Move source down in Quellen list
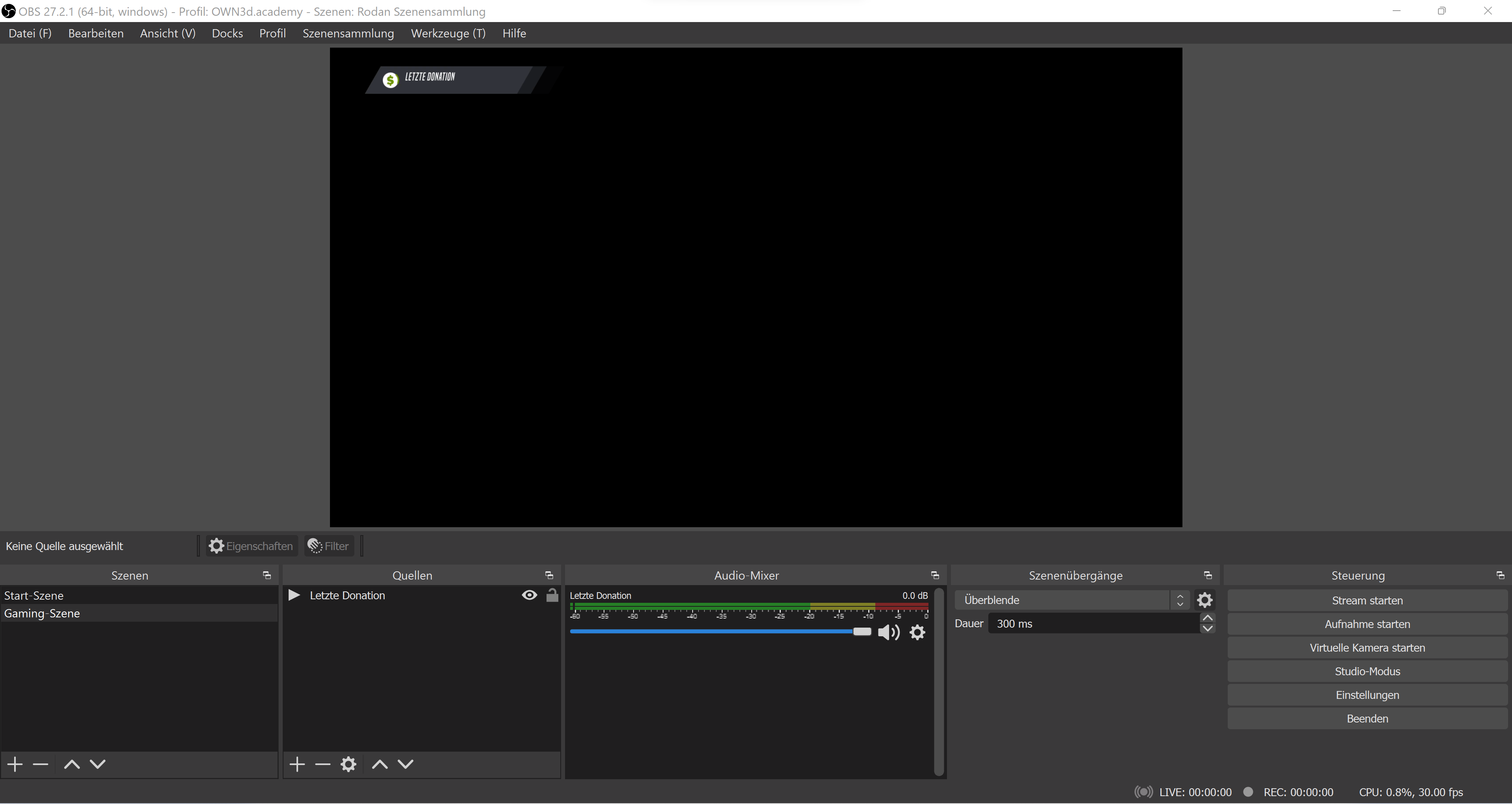Viewport: 1512px width, 804px height. coord(406,764)
